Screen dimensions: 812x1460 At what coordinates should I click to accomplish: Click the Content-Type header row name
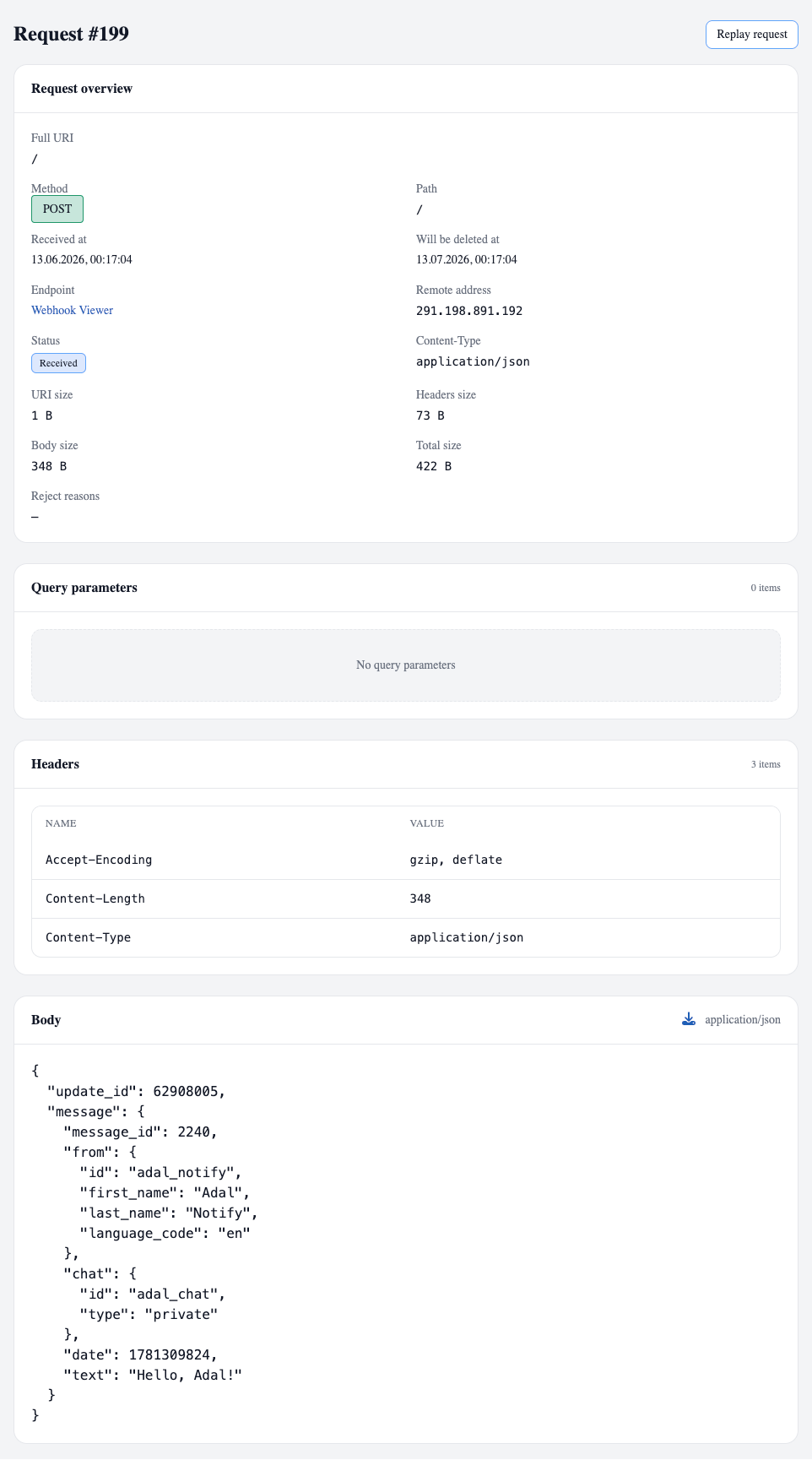point(88,937)
